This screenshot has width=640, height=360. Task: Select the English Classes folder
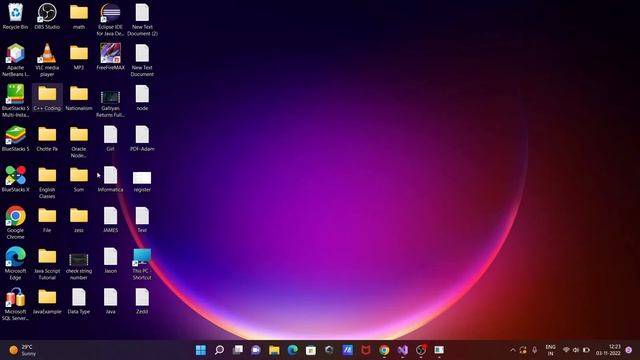[x=47, y=182]
